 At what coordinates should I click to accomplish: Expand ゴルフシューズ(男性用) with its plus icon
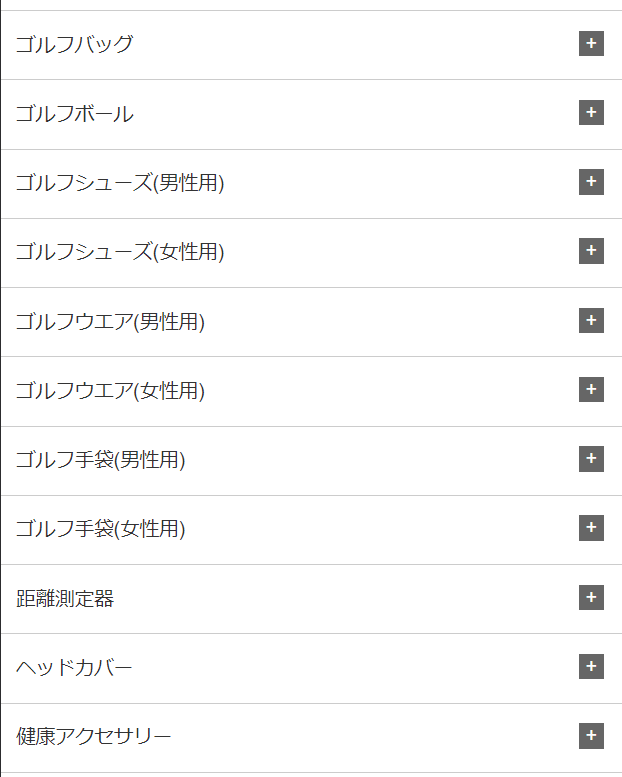591,182
